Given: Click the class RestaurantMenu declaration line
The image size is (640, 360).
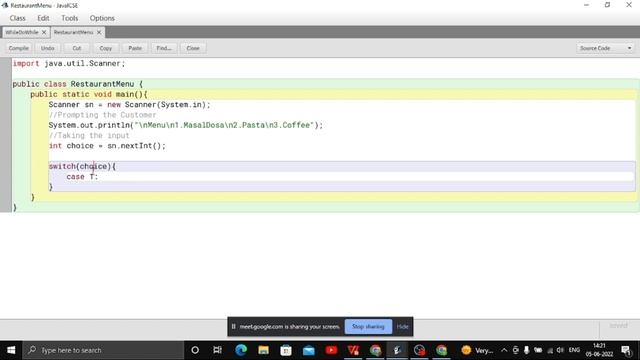Looking at the screenshot, I should click(x=78, y=84).
